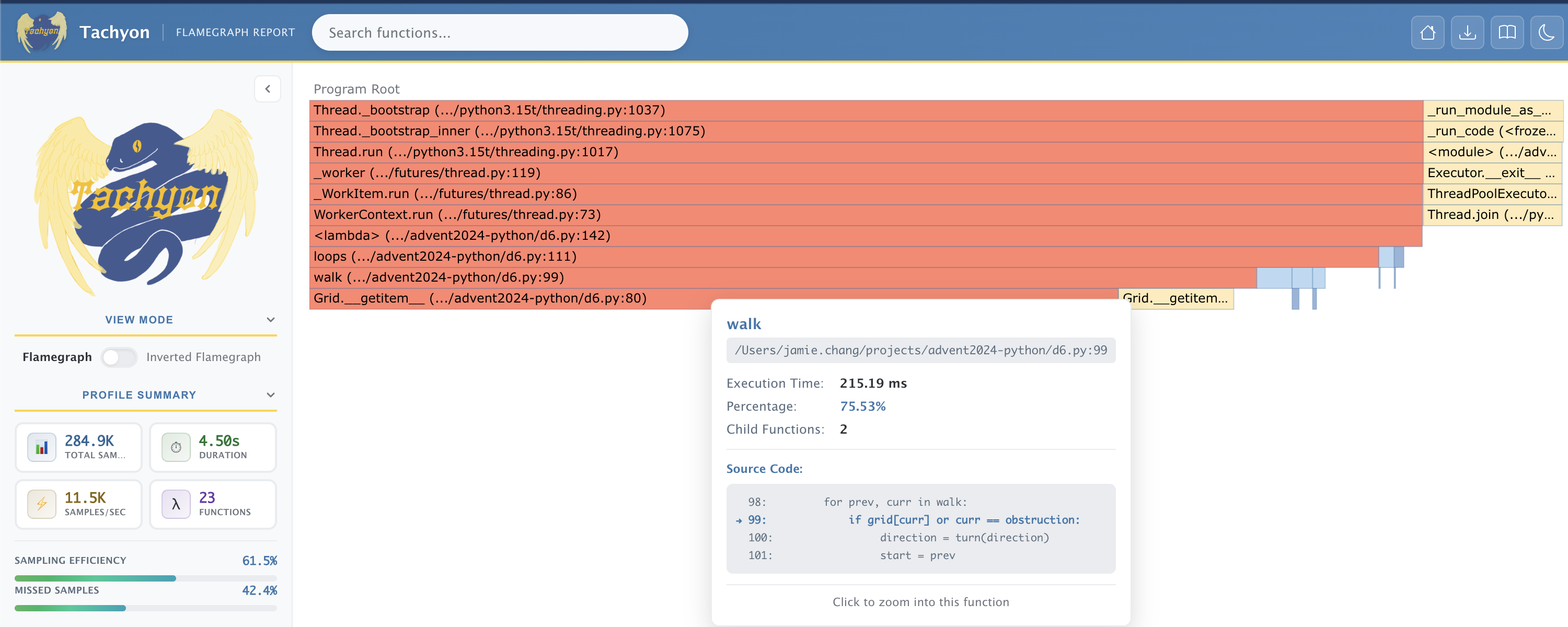The image size is (1568, 627).
Task: Open the home page icon
Action: [1427, 32]
